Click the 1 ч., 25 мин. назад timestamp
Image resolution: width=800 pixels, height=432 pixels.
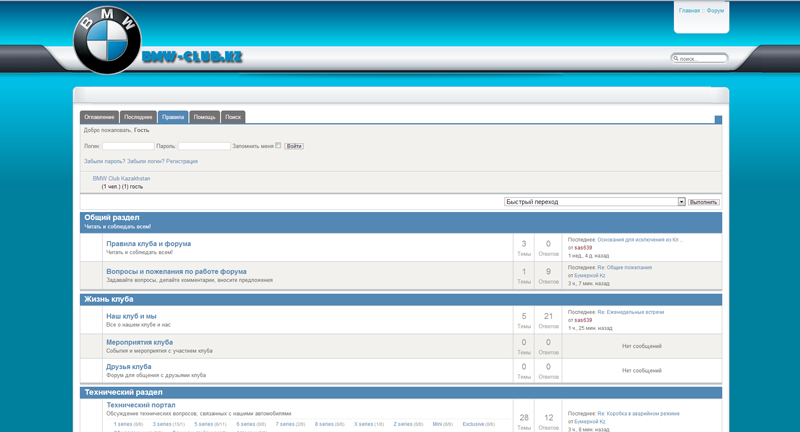click(x=590, y=328)
